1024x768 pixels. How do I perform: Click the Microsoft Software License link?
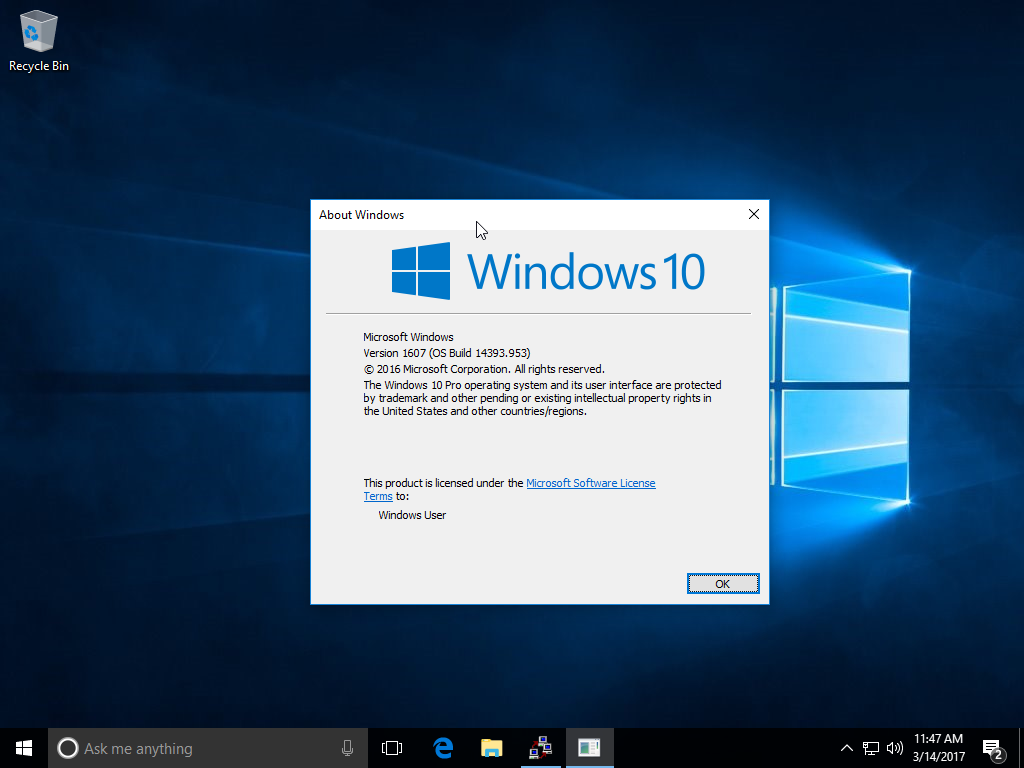point(590,483)
